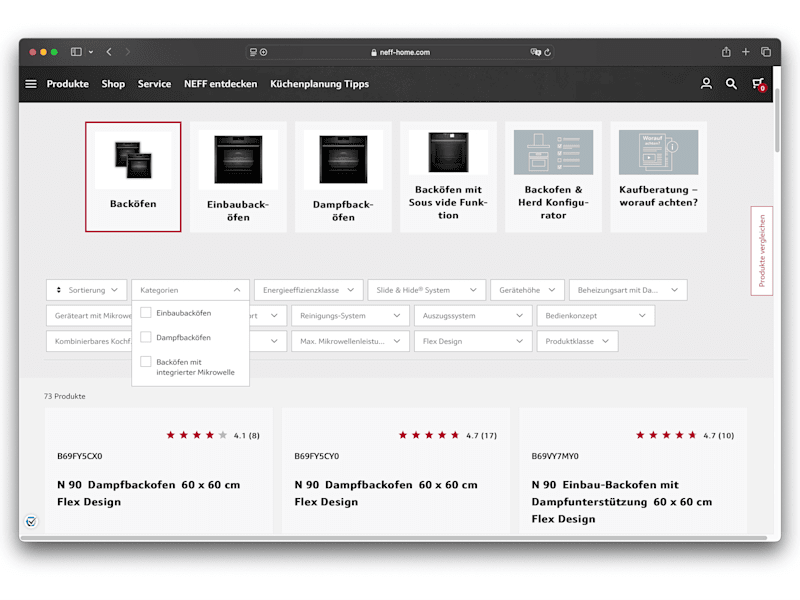Open the Shop menu

tap(113, 84)
